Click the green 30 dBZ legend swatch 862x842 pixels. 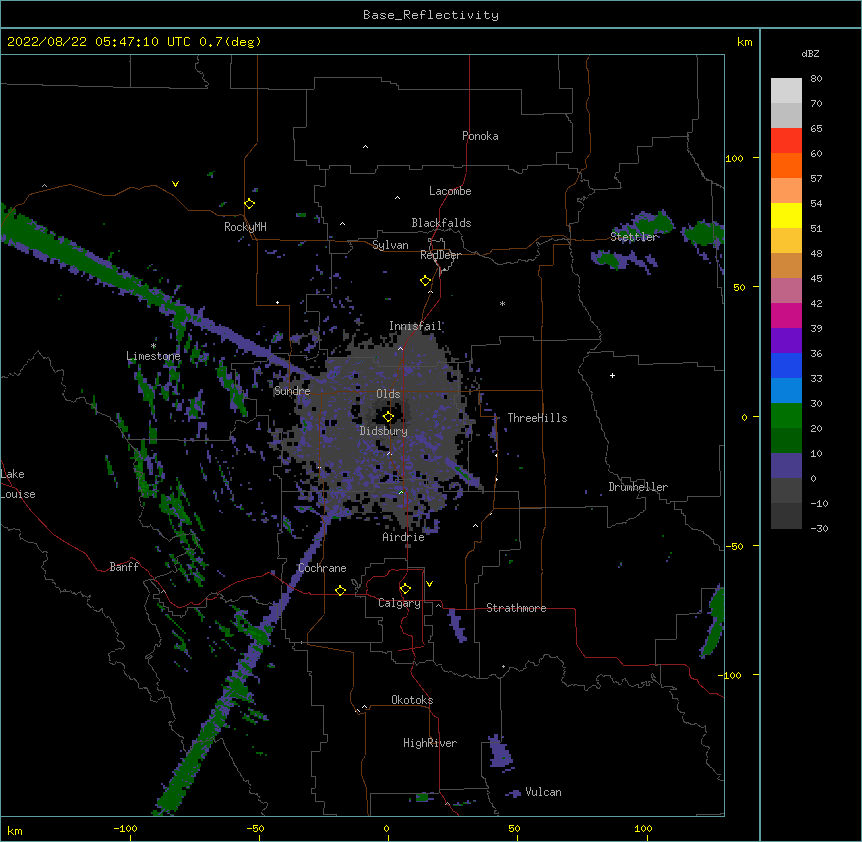coord(786,416)
